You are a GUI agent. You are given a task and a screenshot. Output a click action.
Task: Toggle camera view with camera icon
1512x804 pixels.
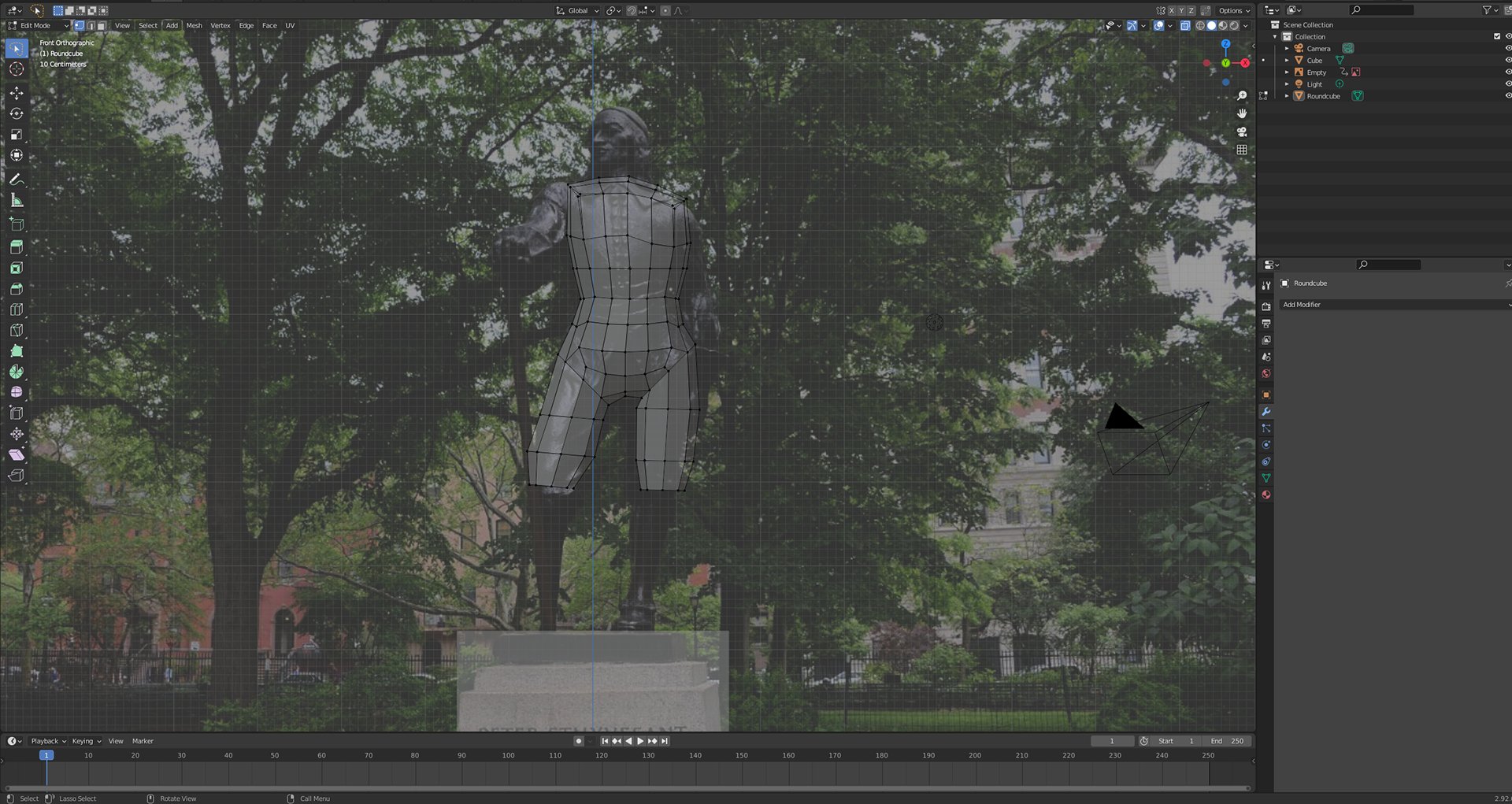pos(1242,132)
